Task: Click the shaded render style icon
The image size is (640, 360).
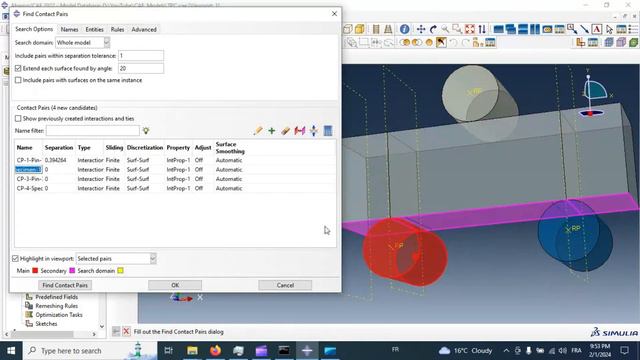Action: coord(360,29)
